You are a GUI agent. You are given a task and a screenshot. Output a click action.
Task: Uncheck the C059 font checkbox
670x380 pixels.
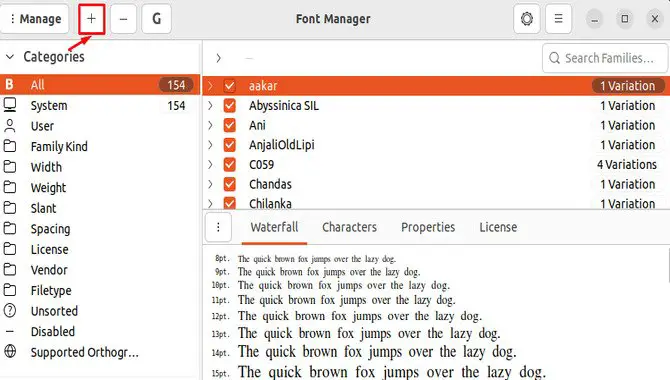coord(229,164)
